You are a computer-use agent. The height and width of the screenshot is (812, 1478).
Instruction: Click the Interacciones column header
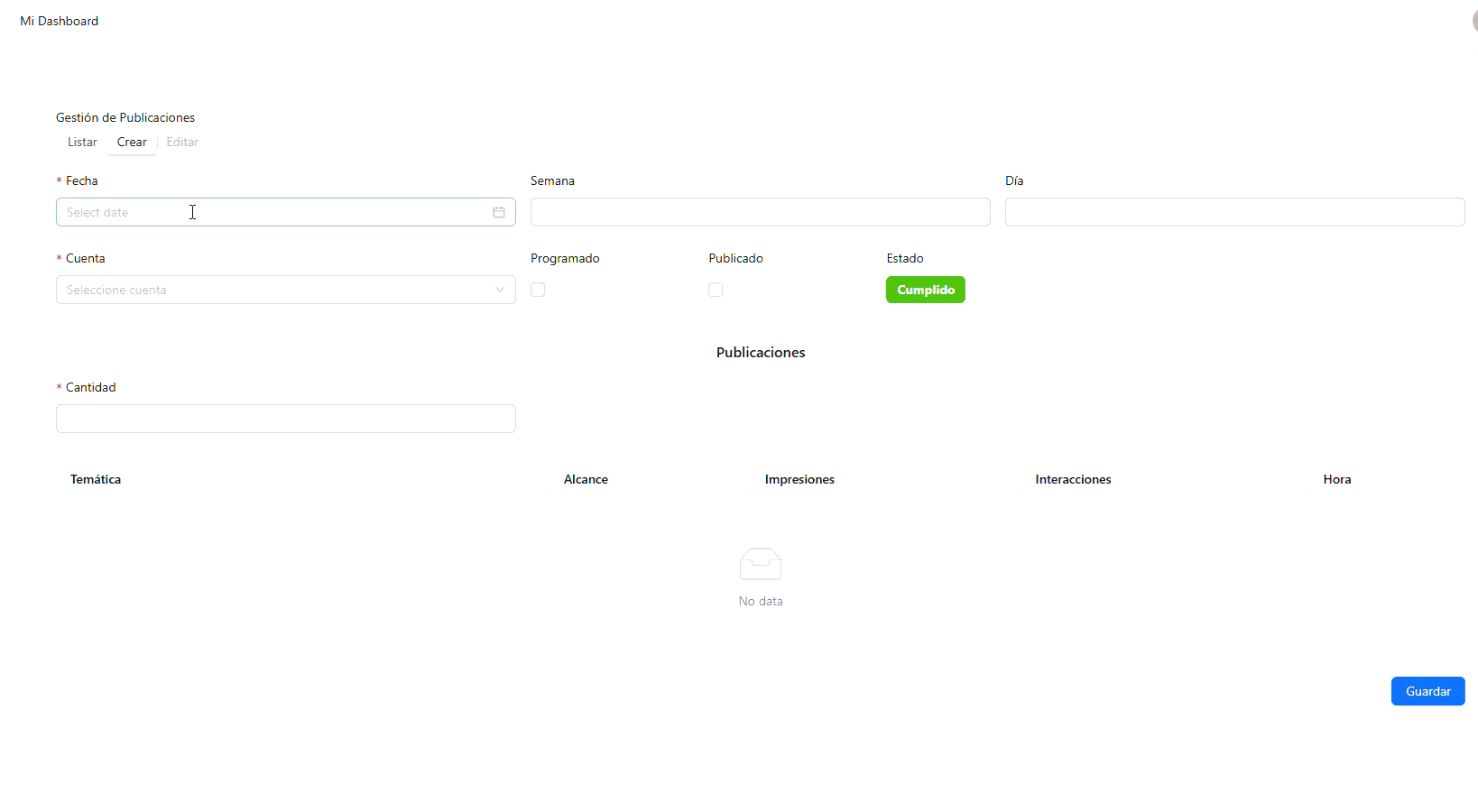pos(1073,479)
